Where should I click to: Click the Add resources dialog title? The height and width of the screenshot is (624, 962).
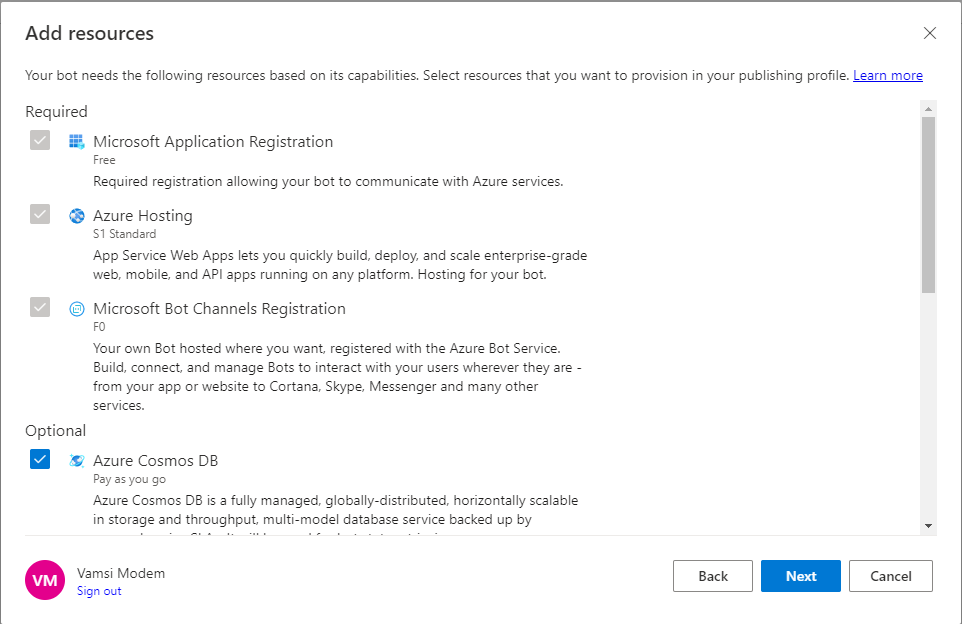[90, 33]
